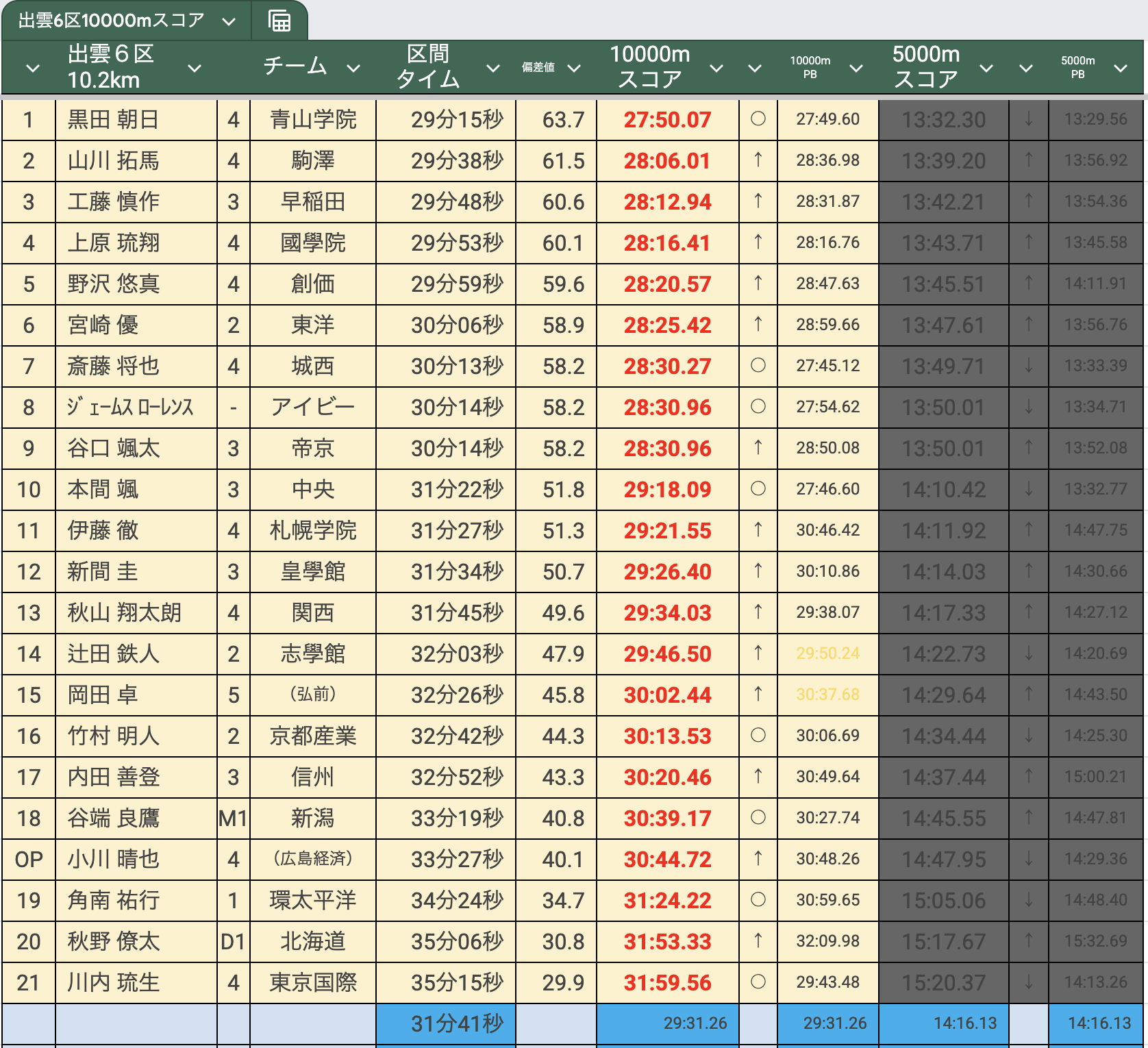
Task: Select the name cell 黒田 朝日
Action: [136, 120]
